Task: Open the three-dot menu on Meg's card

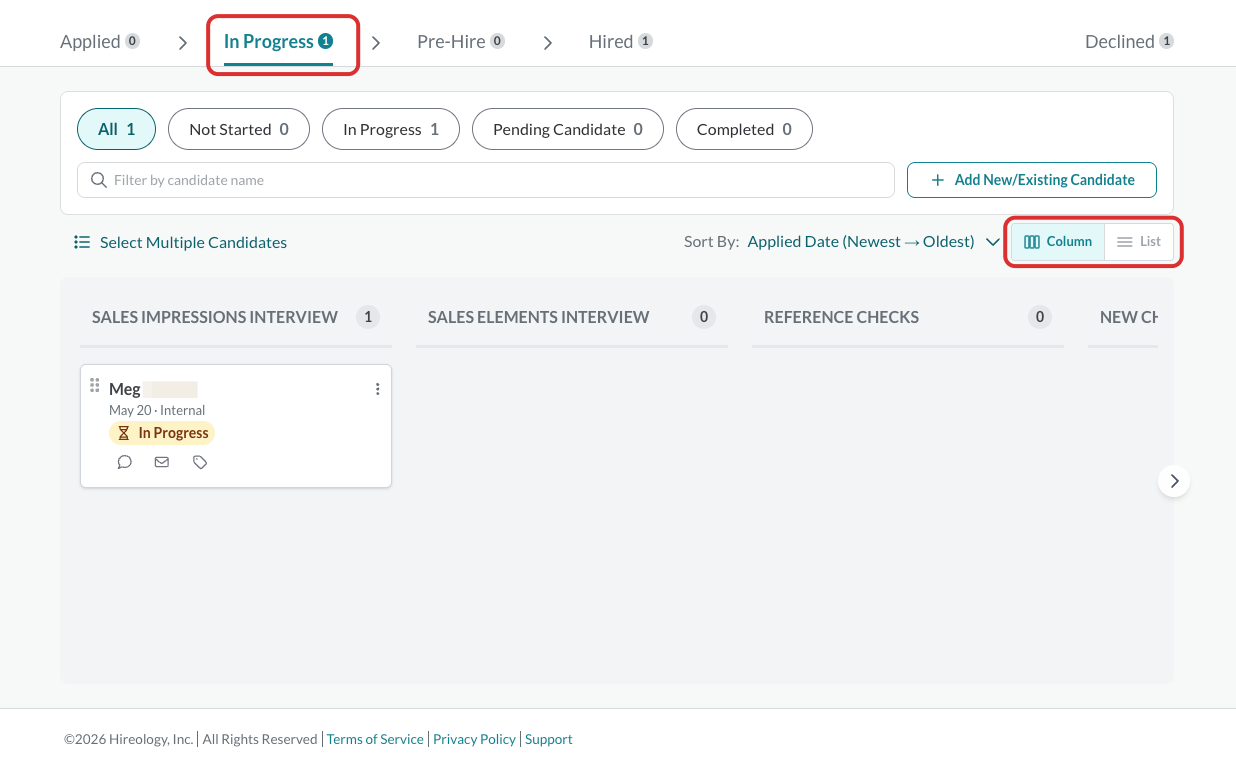Action: click(377, 389)
